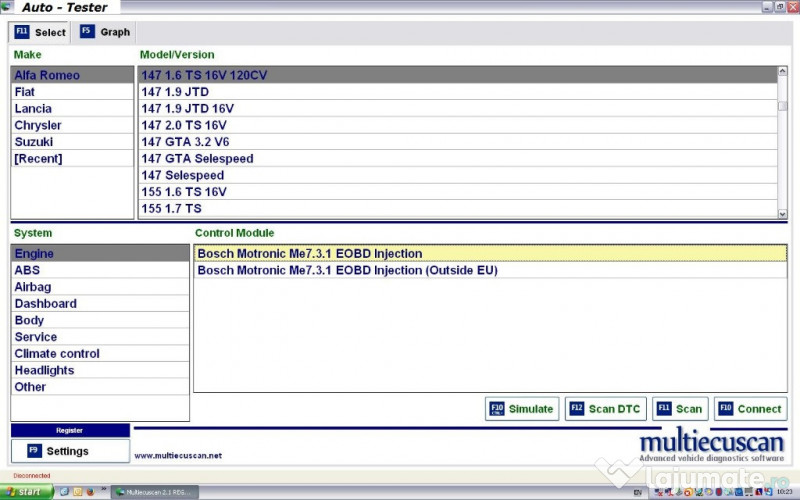Select the 147 1.9 JTD model
This screenshot has width=800, height=500.
(458, 92)
